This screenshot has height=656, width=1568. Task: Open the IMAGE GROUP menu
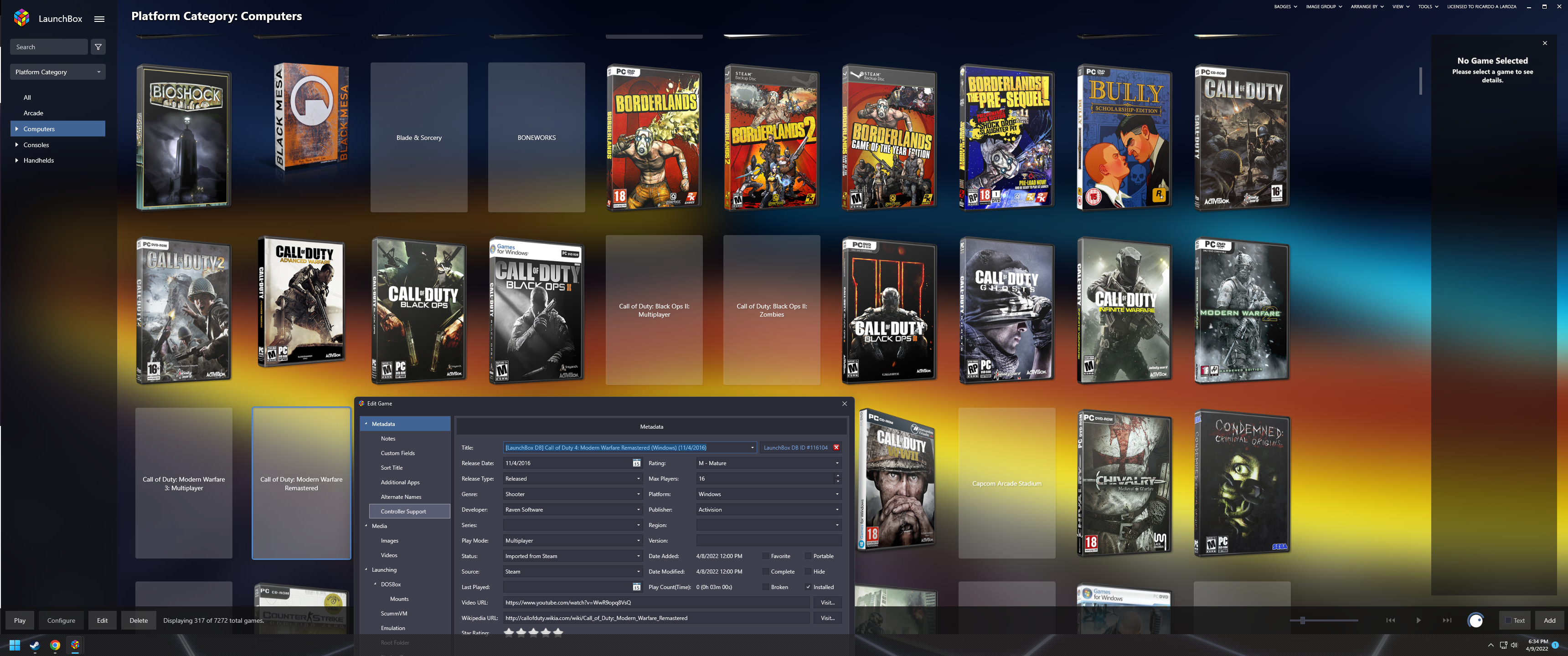(x=1324, y=7)
